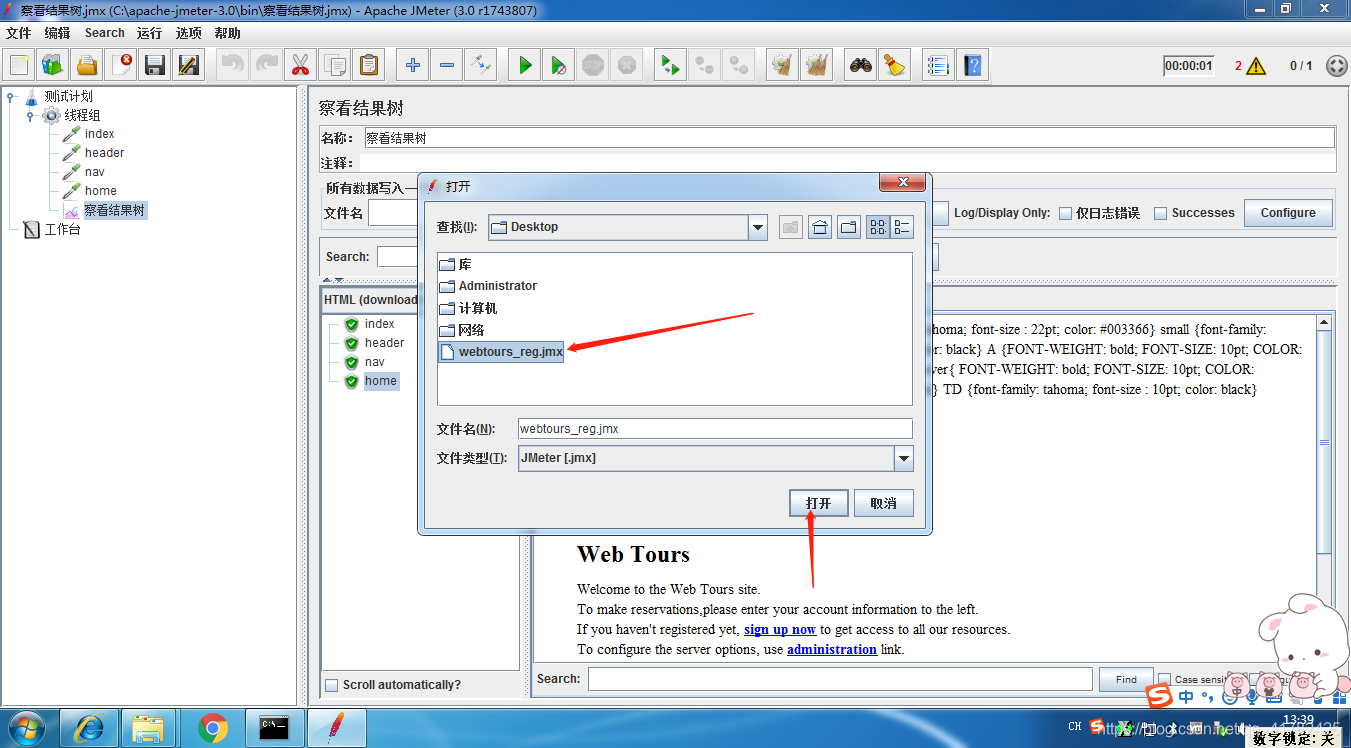Follow the administration link
This screenshot has height=748, width=1351.
tap(832, 649)
